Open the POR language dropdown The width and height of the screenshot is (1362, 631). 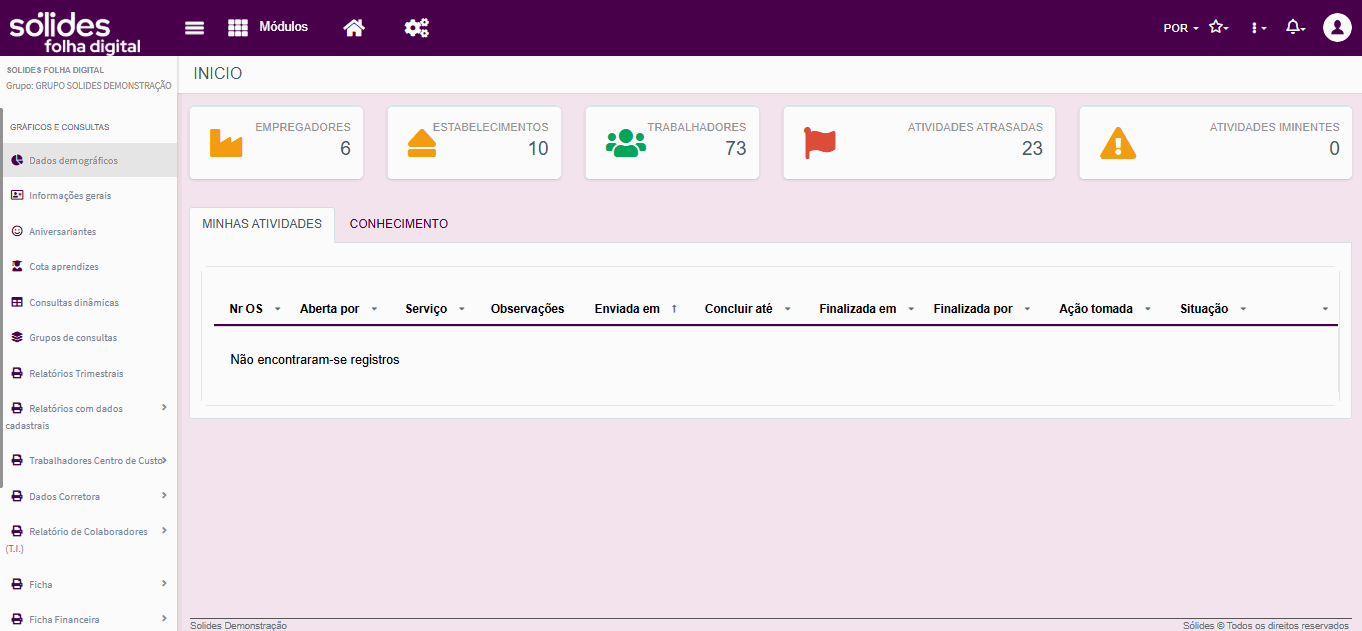[x=1181, y=28]
